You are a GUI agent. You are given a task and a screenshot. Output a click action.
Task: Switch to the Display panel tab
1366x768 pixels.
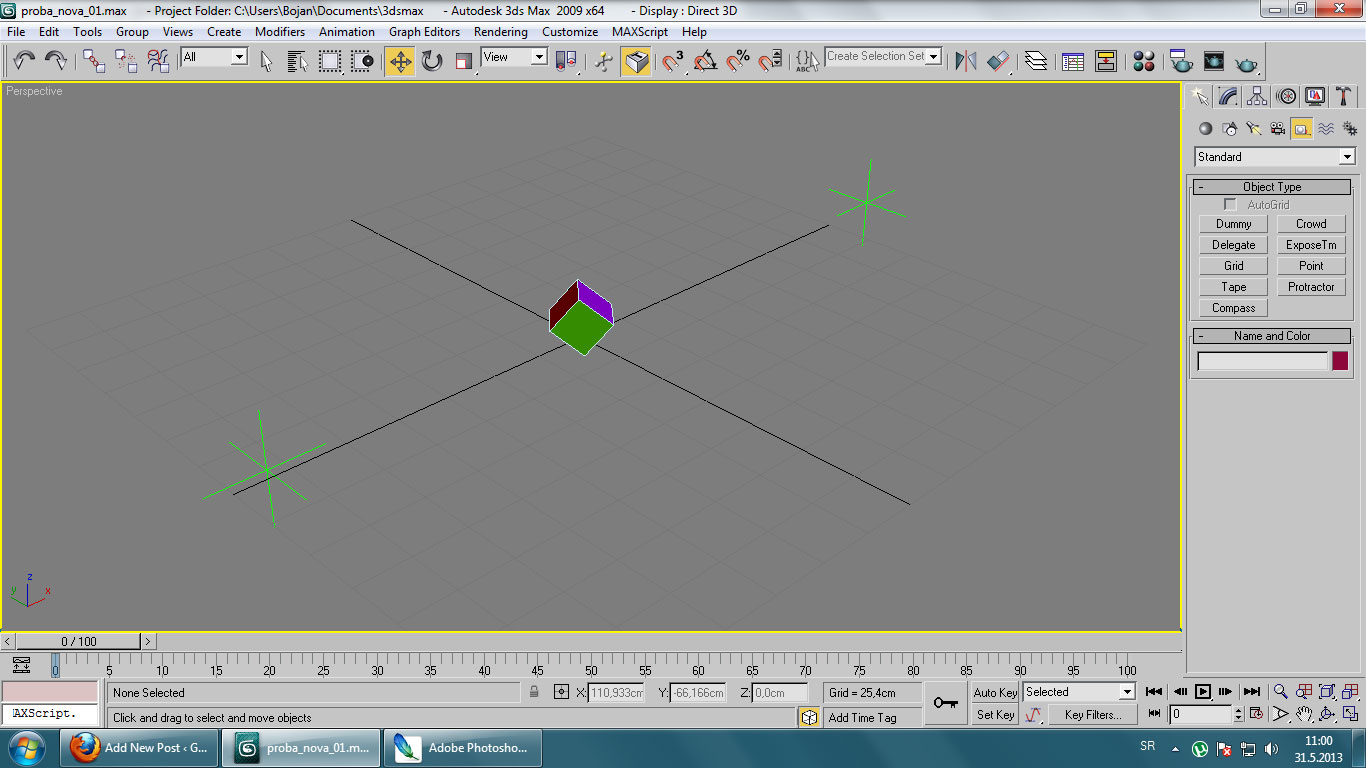[x=1315, y=96]
